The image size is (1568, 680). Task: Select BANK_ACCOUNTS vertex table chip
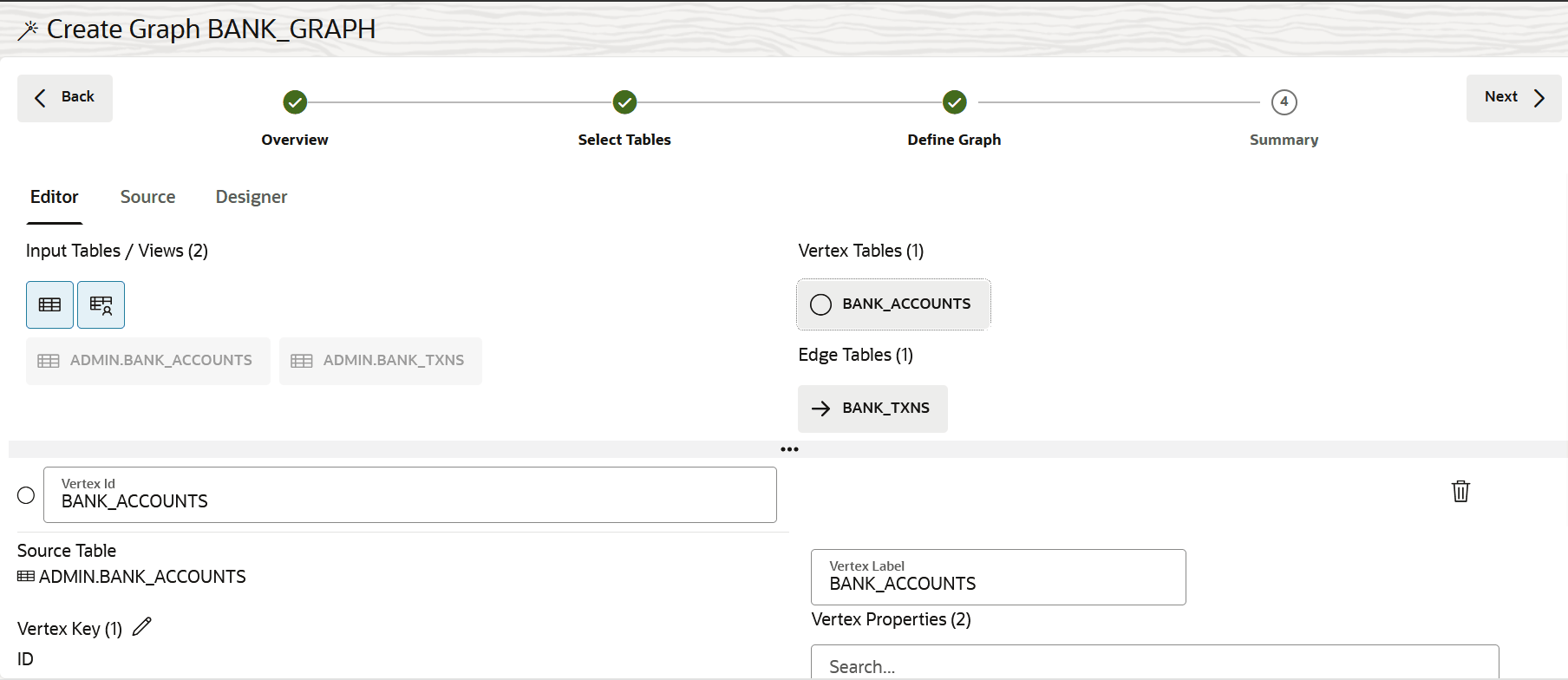(x=893, y=304)
